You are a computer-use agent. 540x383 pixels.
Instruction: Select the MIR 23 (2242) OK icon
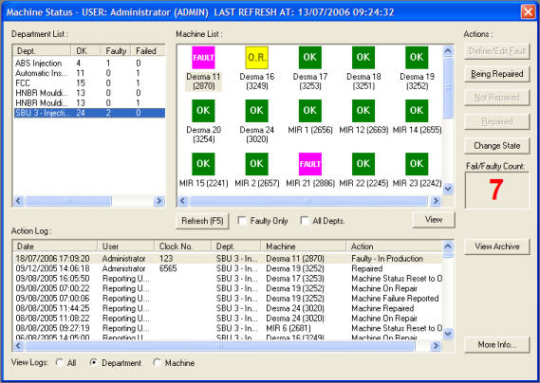pyautogui.click(x=417, y=164)
